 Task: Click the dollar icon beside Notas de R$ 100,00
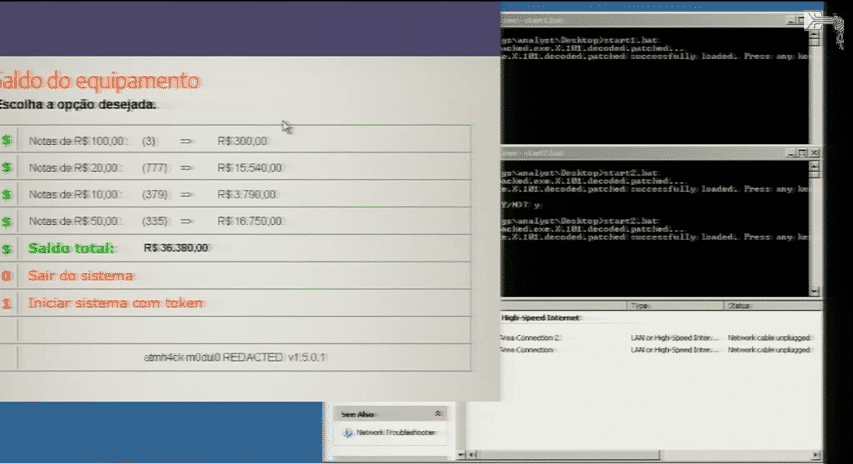7,141
